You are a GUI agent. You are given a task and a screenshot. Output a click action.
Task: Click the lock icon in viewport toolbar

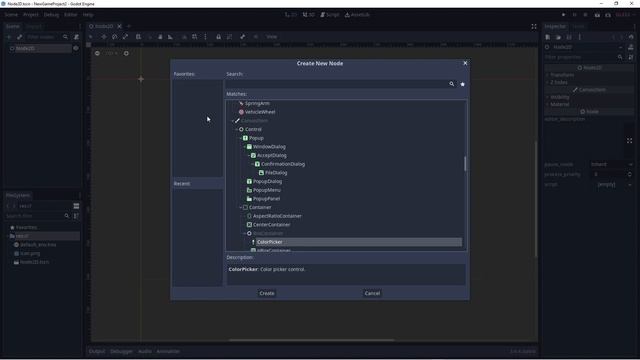[218, 37]
